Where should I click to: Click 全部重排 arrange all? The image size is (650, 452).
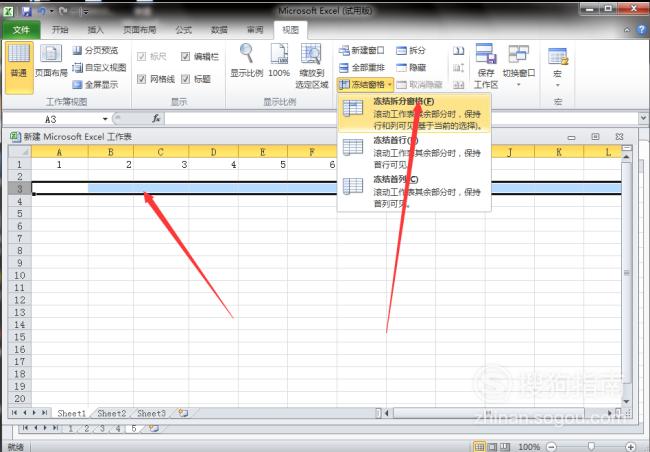coord(361,67)
